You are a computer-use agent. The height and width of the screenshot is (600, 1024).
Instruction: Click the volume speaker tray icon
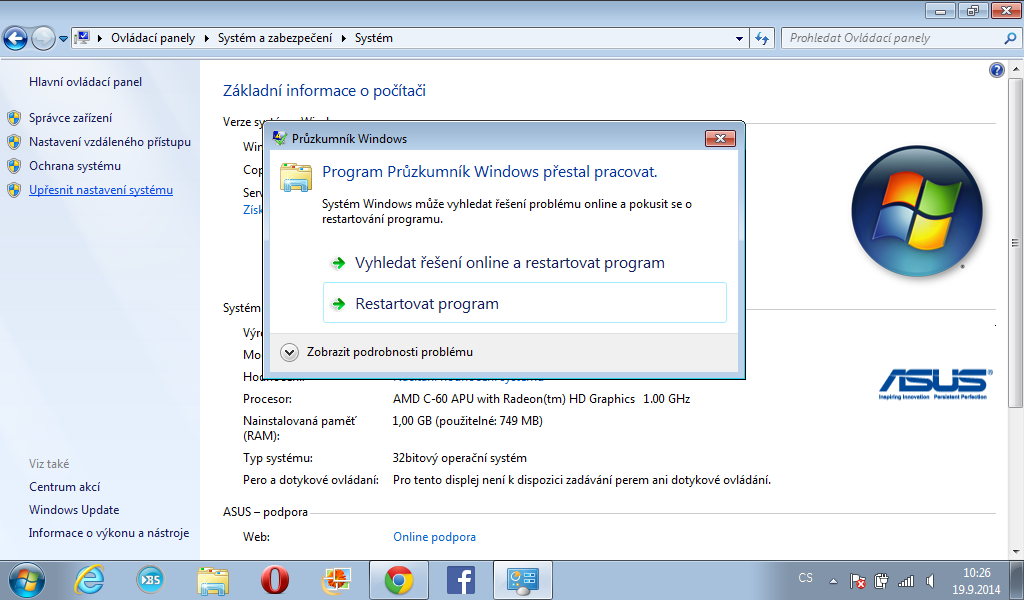coord(930,580)
